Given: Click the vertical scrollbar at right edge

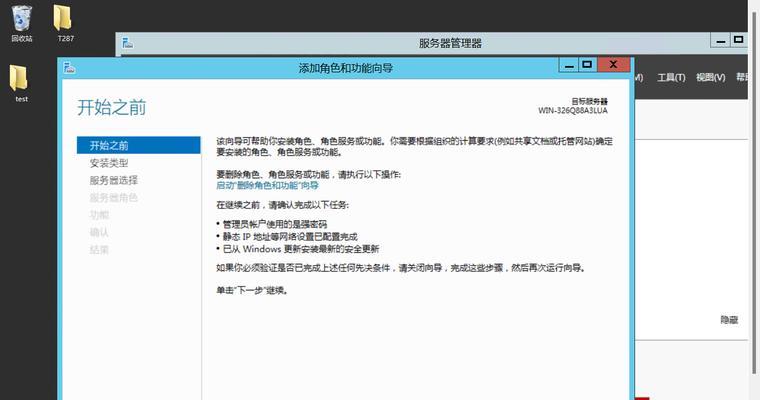Looking at the screenshot, I should coord(754,194).
